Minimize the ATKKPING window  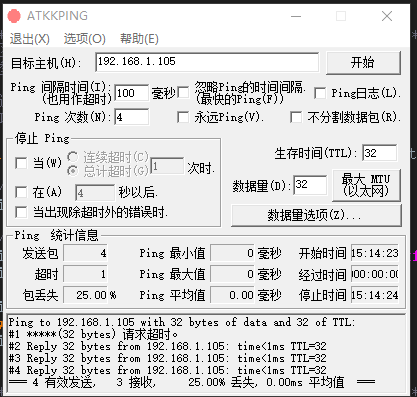point(296,16)
